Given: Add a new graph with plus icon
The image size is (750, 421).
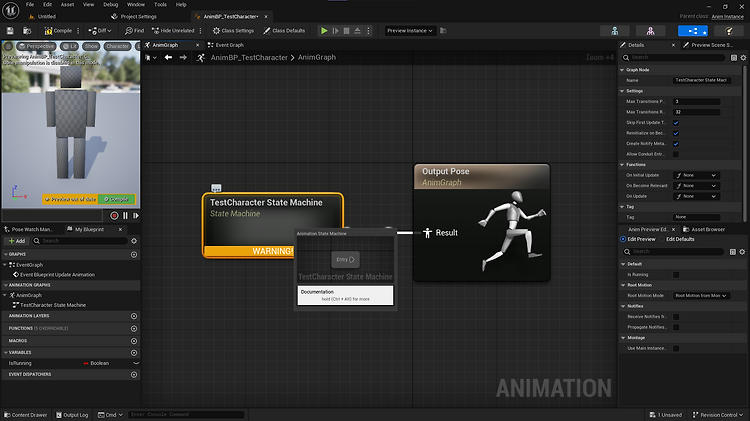Looking at the screenshot, I should (134, 255).
